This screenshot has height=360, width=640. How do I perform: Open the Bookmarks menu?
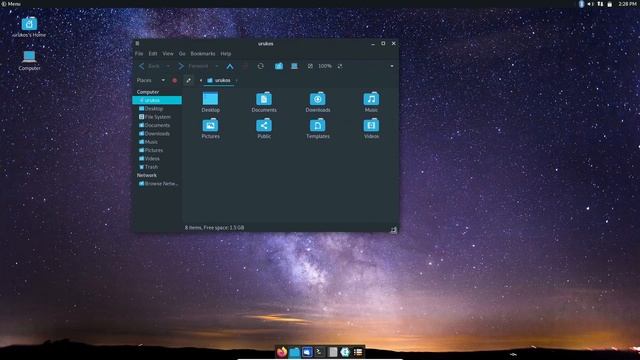click(x=203, y=53)
